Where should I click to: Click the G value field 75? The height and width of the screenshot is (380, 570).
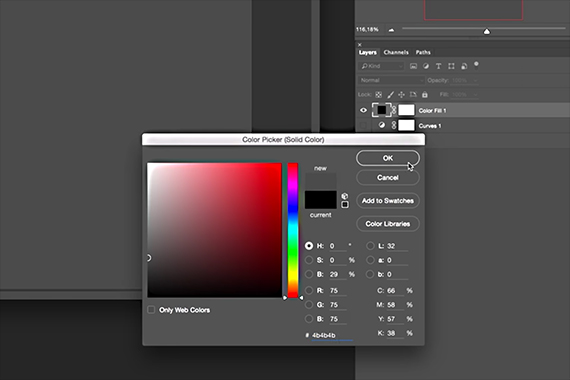(338, 305)
